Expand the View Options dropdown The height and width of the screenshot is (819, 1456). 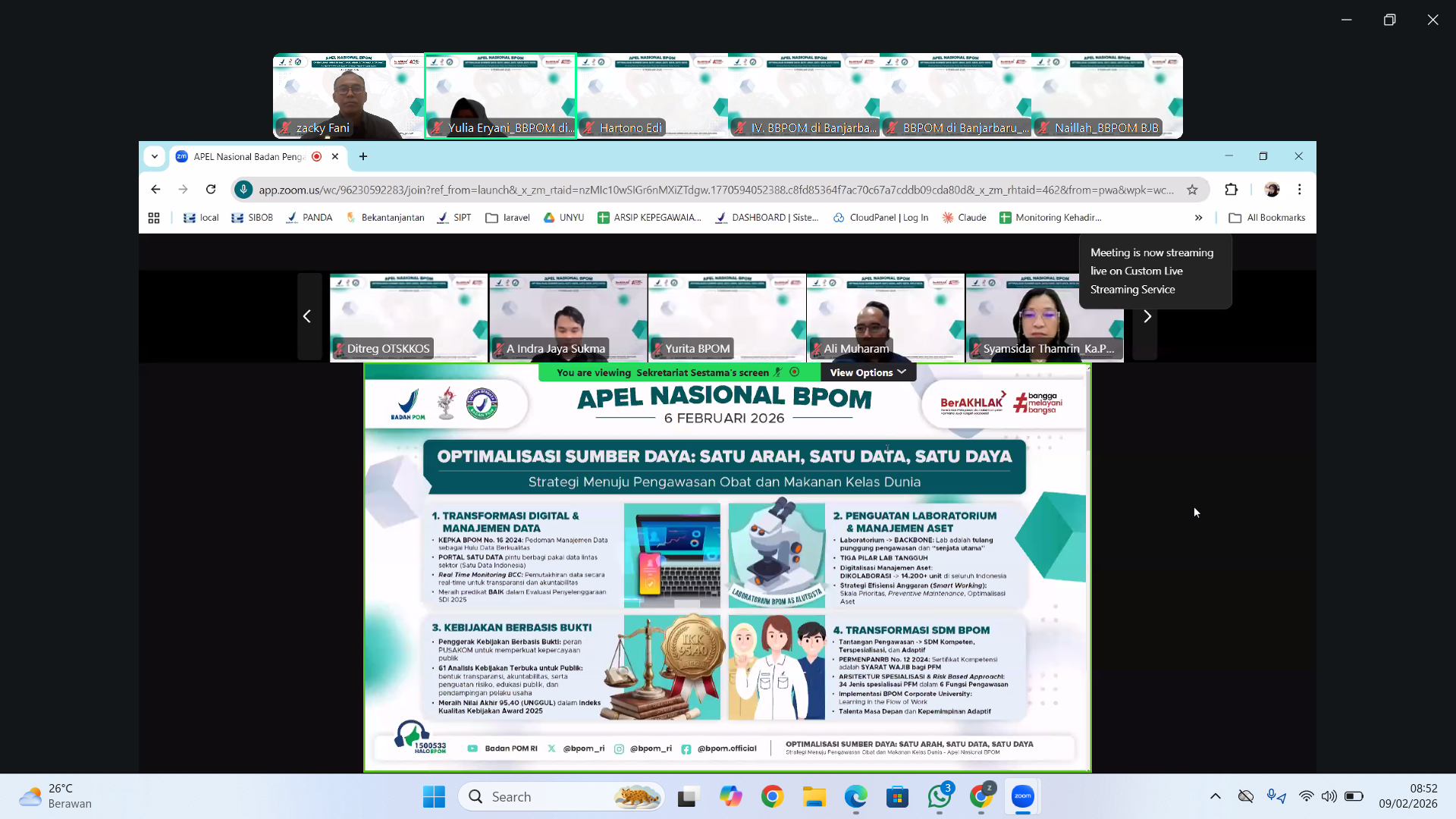(868, 372)
